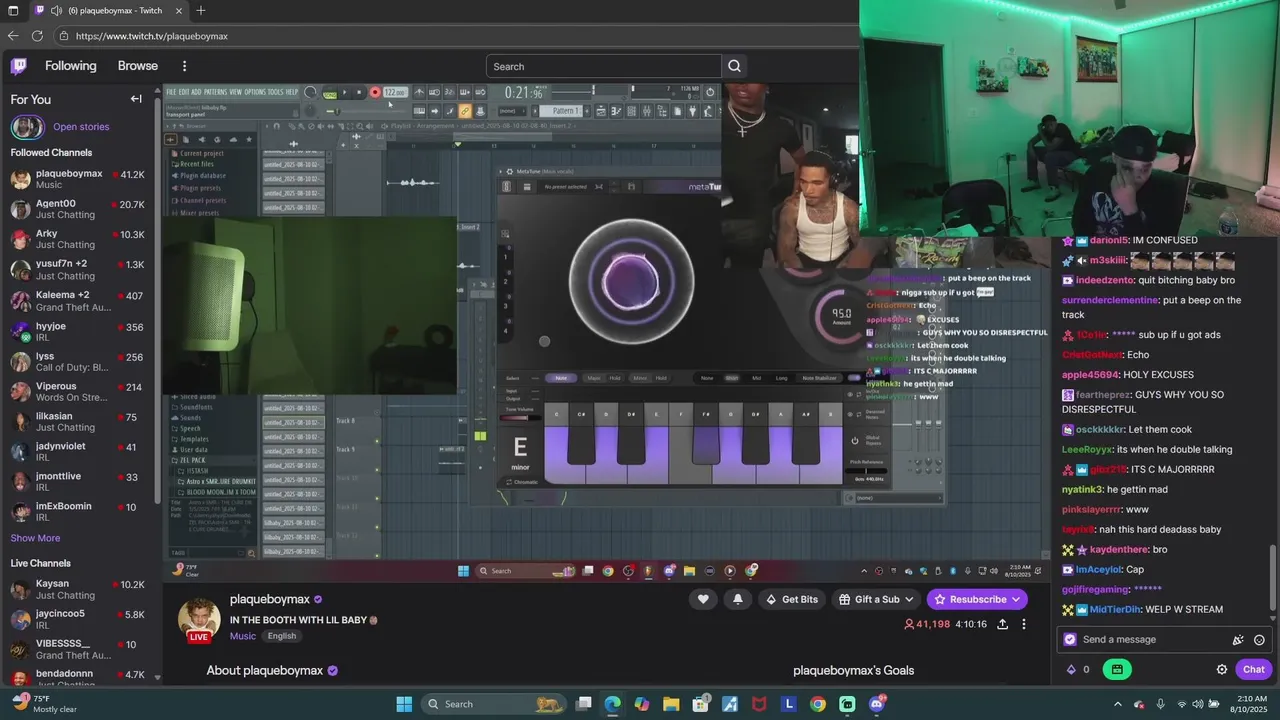Open Microsoft Edge from the taskbar
Screen dimensions: 1280x720
coord(612,704)
